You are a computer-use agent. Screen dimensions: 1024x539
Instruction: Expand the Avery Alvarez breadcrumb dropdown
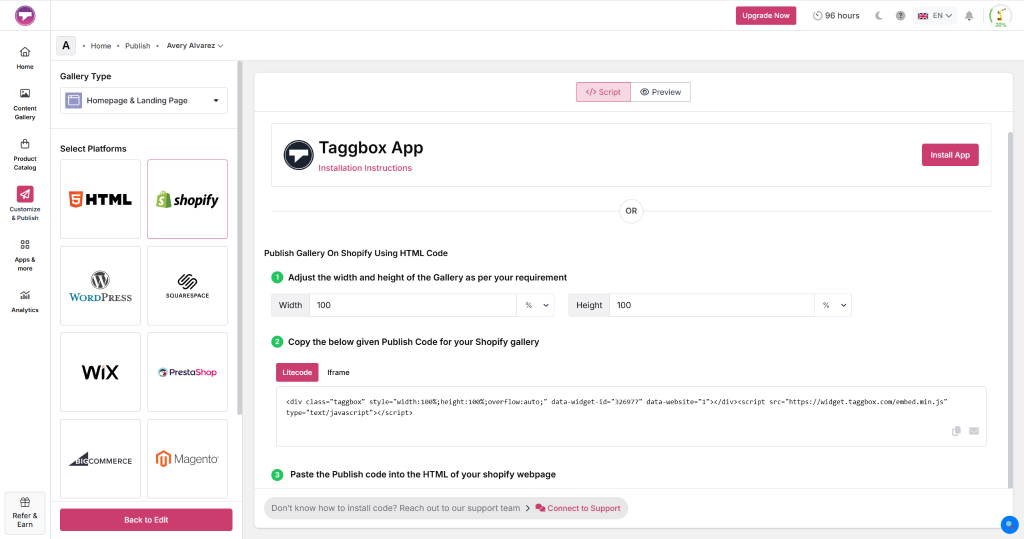click(x=195, y=46)
